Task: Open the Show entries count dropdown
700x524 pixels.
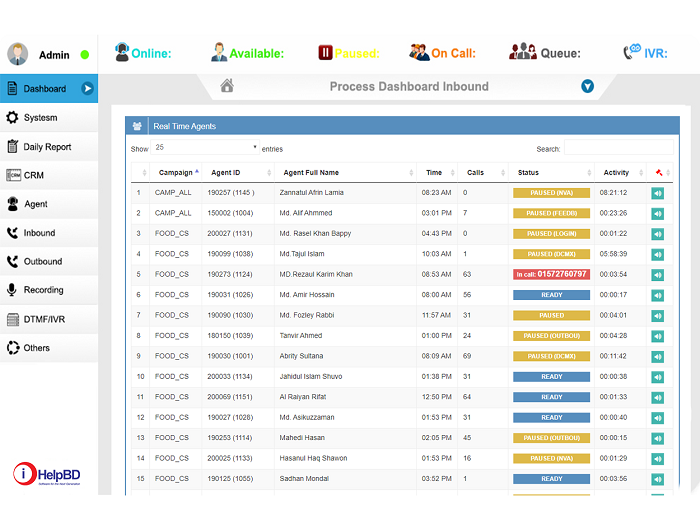Action: (206, 148)
